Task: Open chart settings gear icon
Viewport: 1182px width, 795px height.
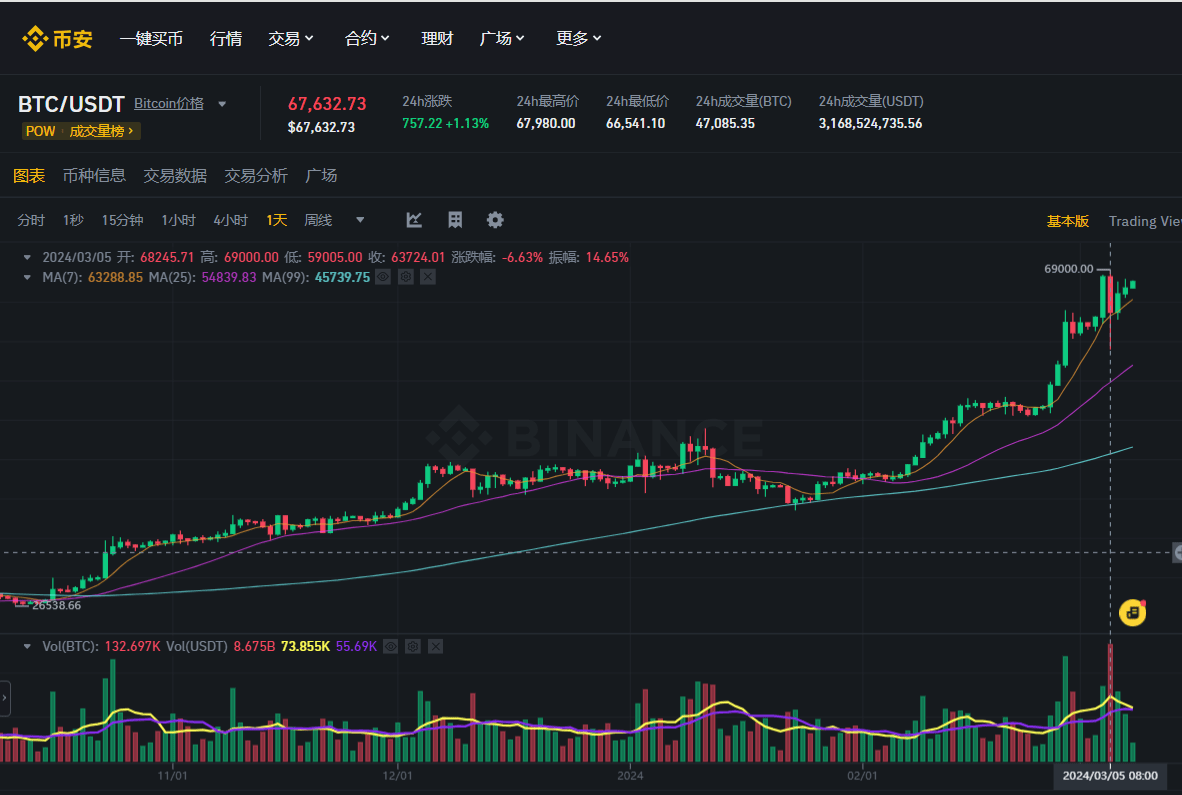Action: (495, 220)
